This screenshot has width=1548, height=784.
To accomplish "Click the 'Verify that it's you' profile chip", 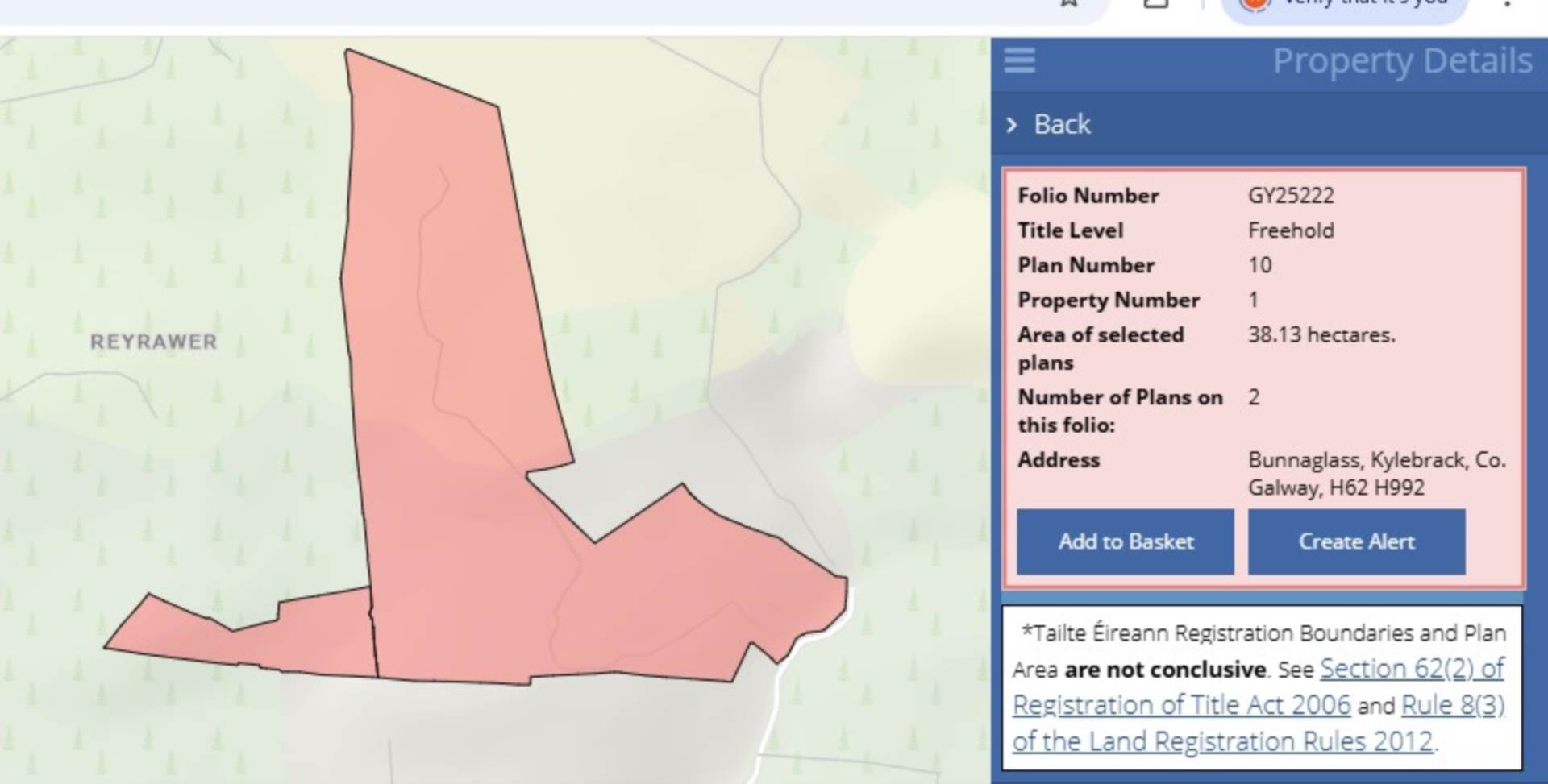I will (1345, 6).
